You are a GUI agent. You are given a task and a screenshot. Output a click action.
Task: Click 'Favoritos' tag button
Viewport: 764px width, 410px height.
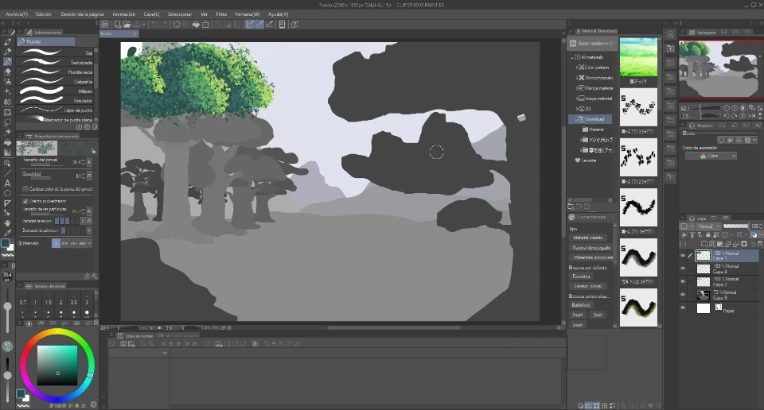point(582,276)
